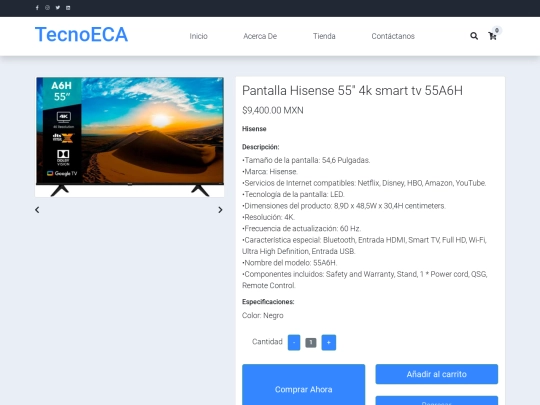Click the Servicios de Internet compatibles line
Screen dimensions: 540x405
pos(364,183)
